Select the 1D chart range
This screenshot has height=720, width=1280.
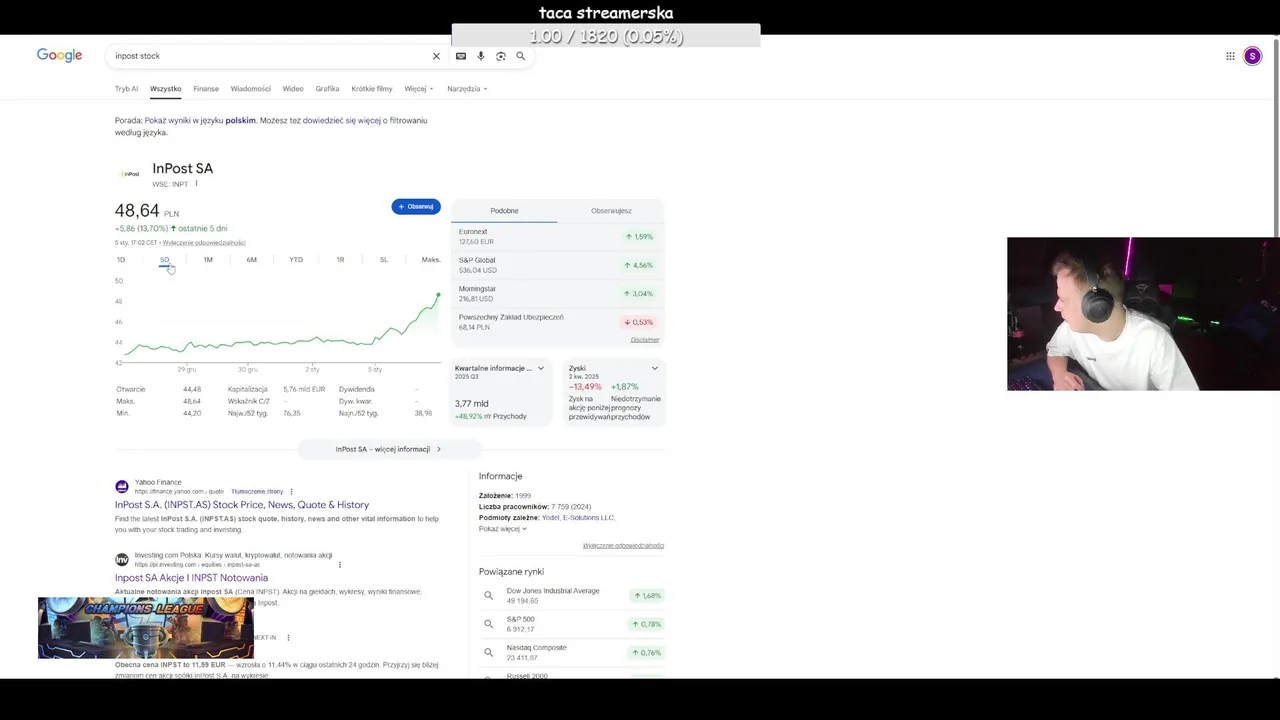tap(121, 260)
